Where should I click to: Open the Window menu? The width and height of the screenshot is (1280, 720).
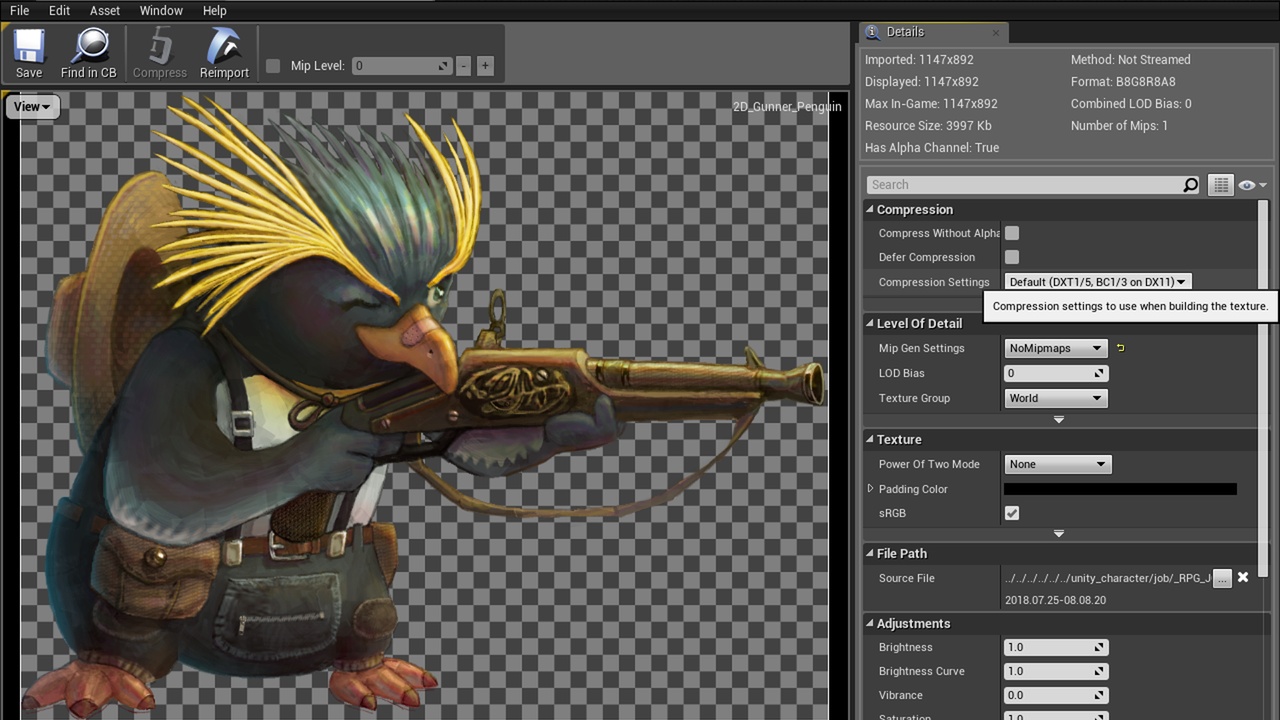click(161, 10)
